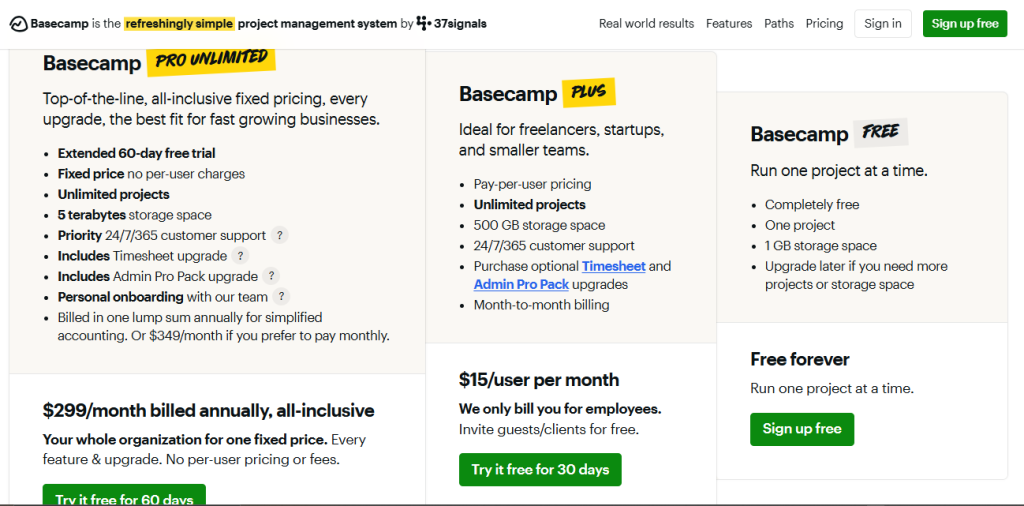Click the yellow PRO UNLIMITED badge

tap(211, 62)
